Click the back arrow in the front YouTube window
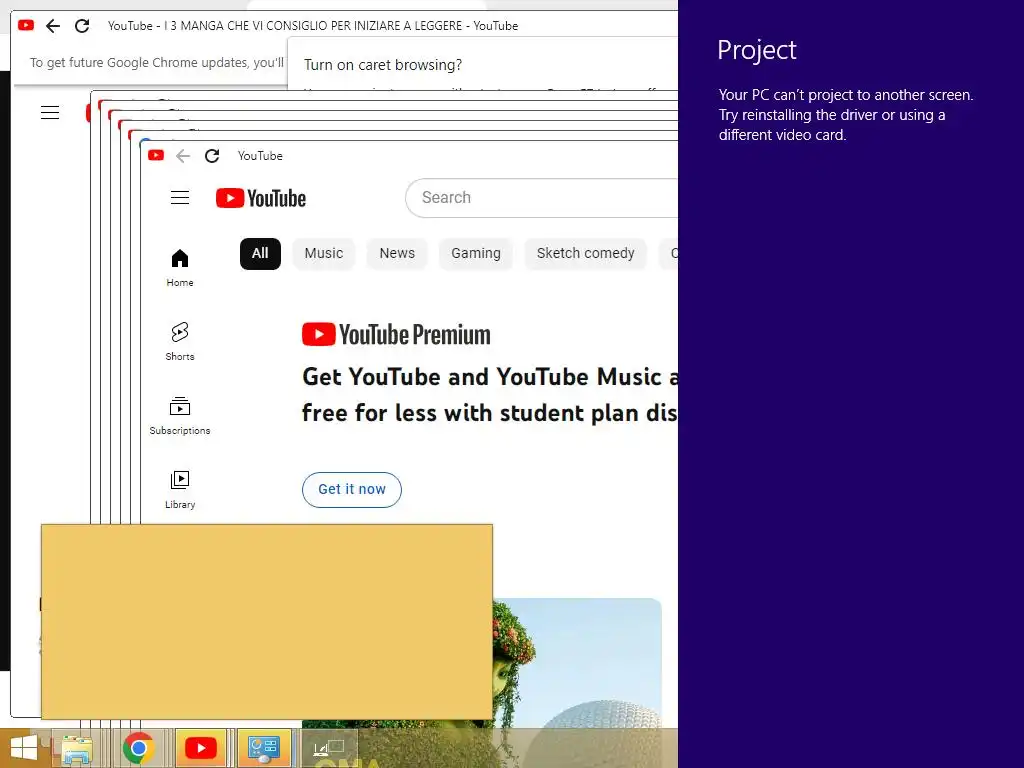This screenshot has width=1024, height=768. (183, 156)
